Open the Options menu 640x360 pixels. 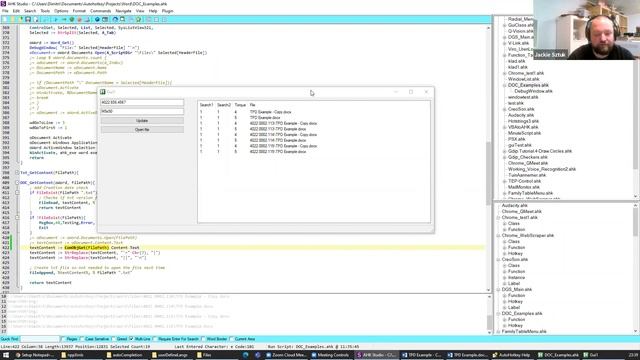pos(61,11)
